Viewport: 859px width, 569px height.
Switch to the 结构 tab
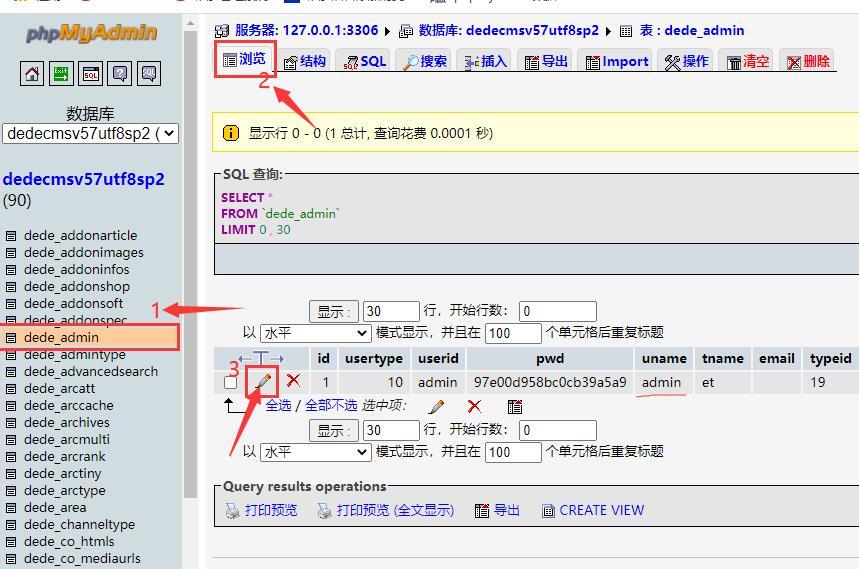coord(305,61)
